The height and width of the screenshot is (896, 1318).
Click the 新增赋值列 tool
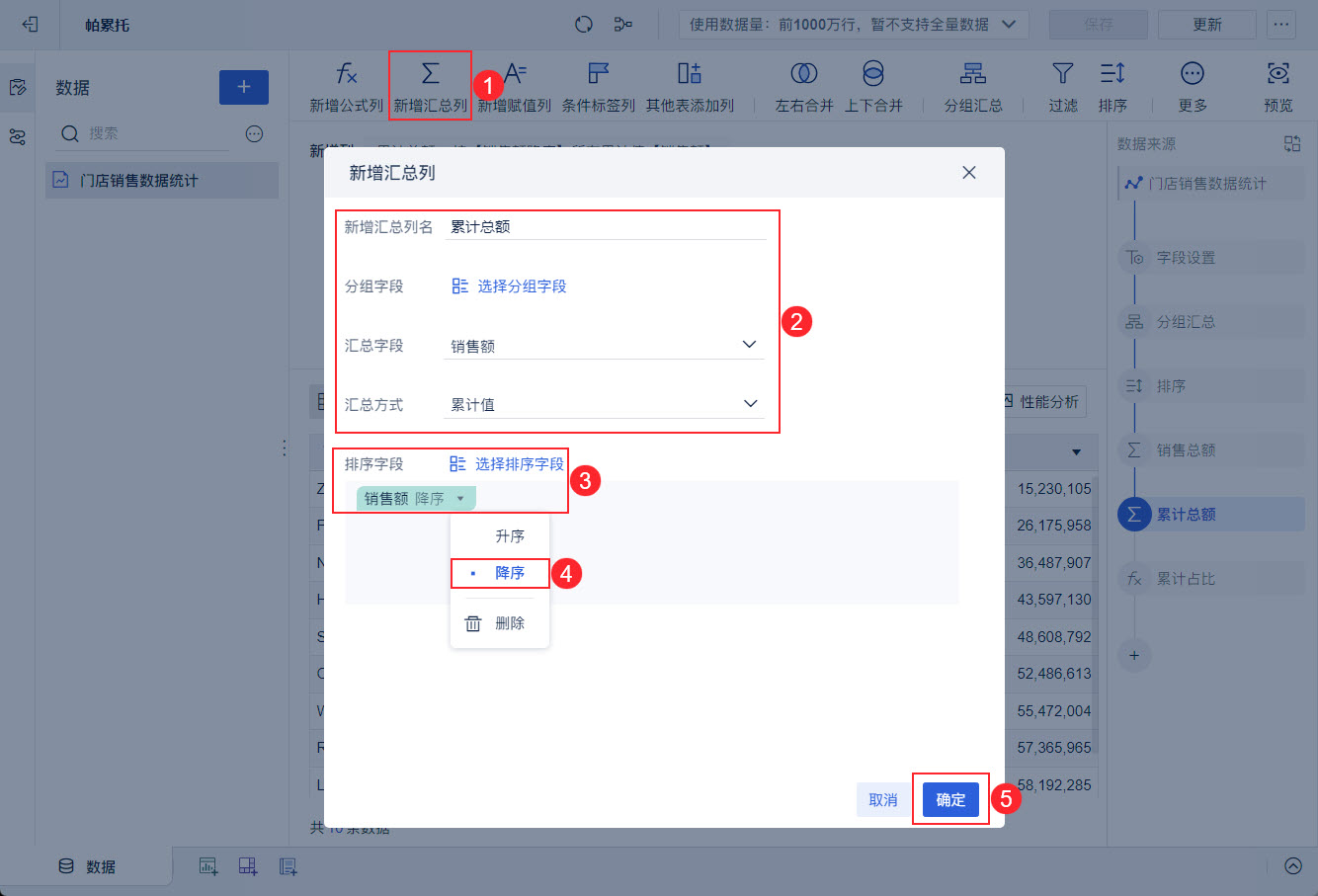(515, 87)
